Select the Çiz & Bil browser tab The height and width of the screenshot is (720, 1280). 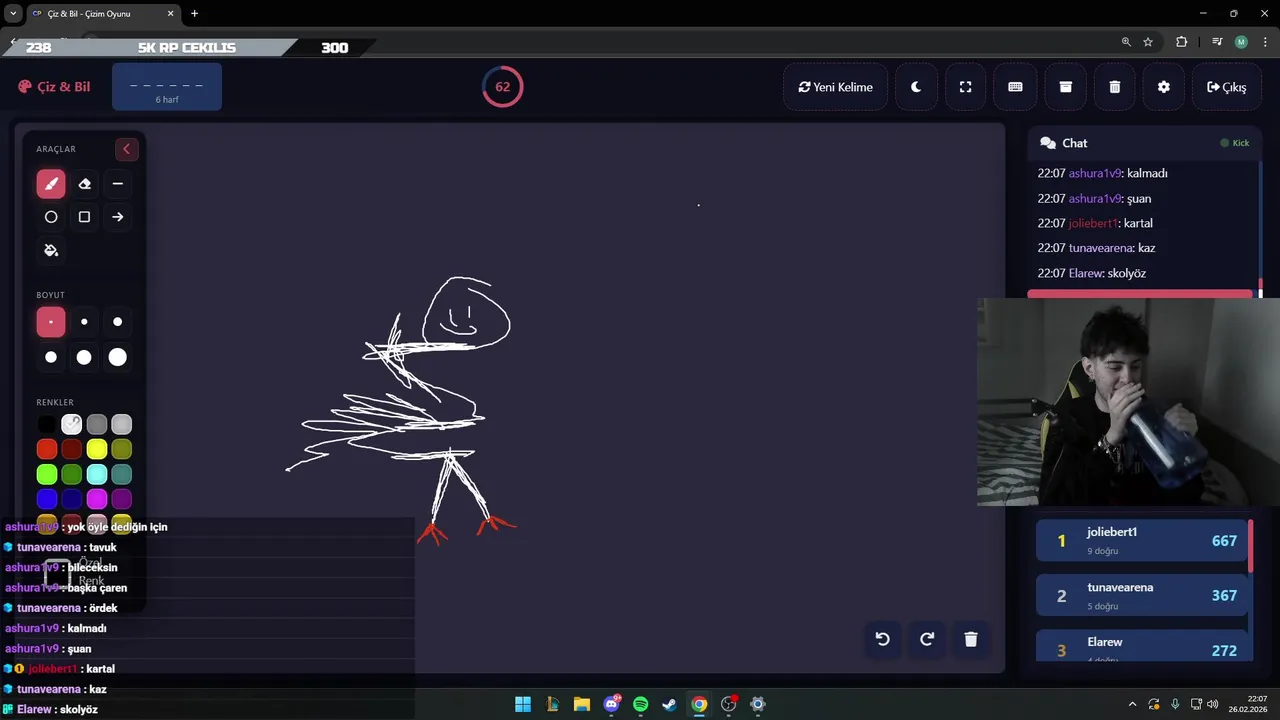coord(103,14)
